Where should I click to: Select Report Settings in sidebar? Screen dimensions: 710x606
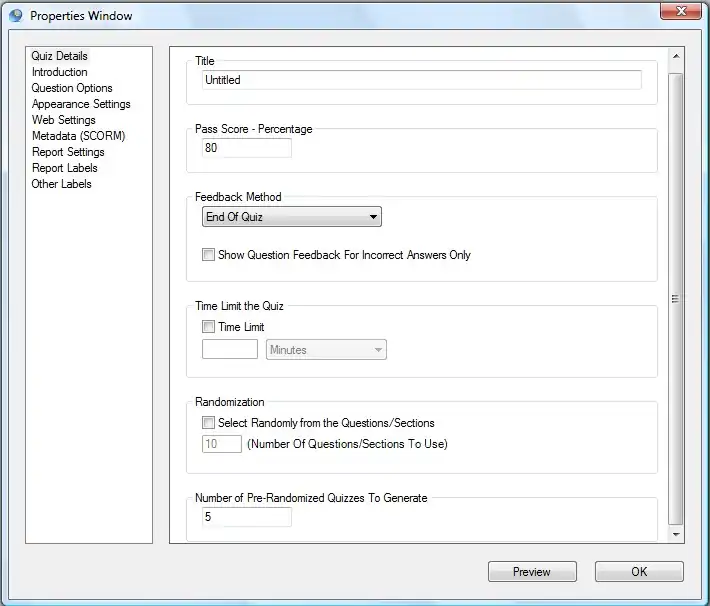68,152
